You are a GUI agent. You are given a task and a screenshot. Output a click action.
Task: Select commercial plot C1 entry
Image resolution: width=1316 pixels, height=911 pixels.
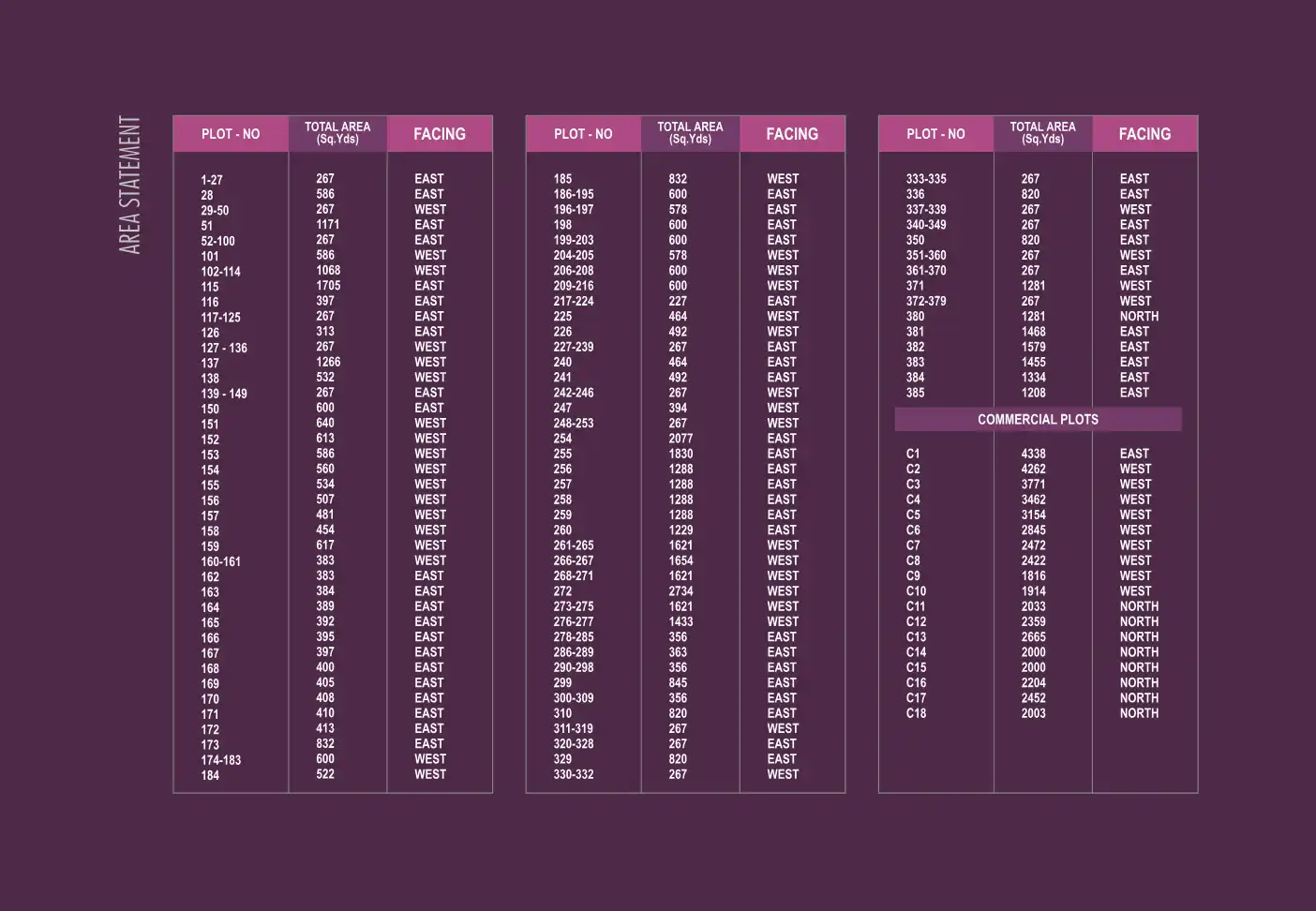[913, 454]
